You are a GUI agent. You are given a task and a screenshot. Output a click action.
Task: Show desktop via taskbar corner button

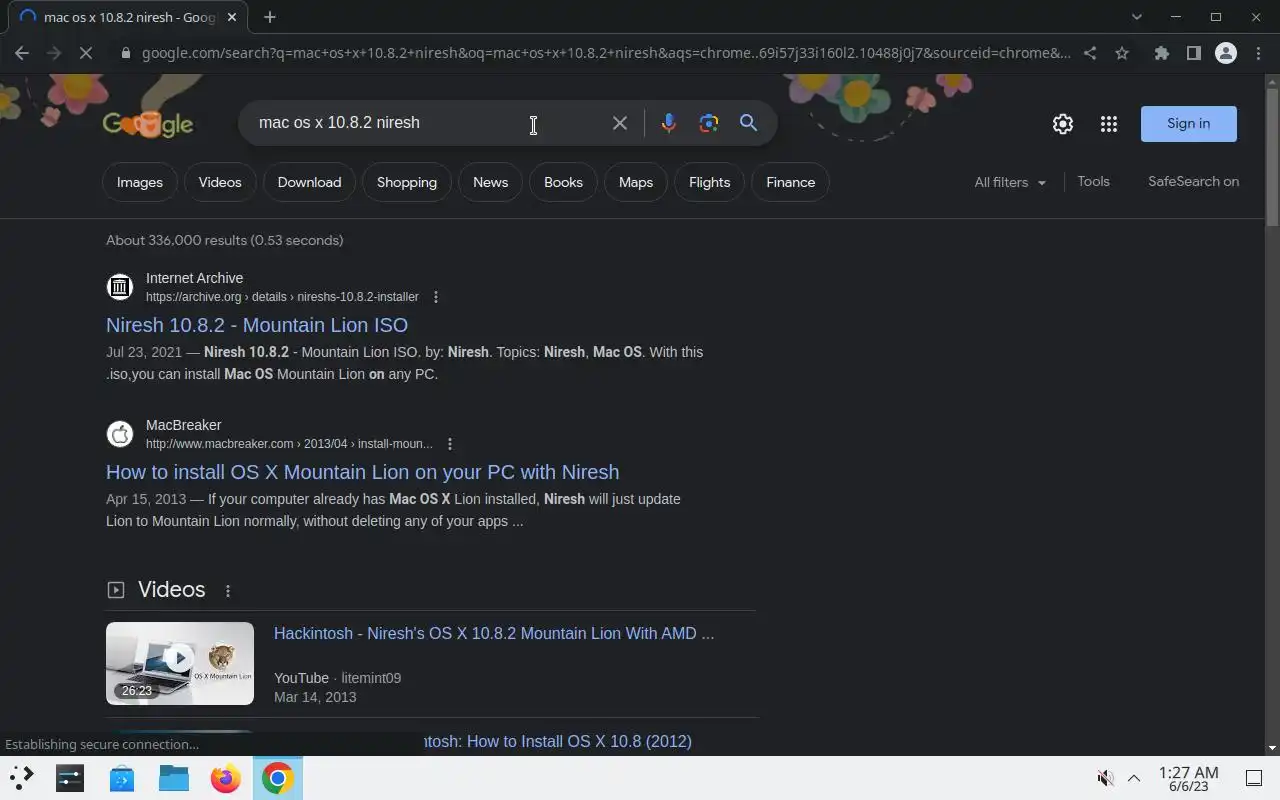1254,778
